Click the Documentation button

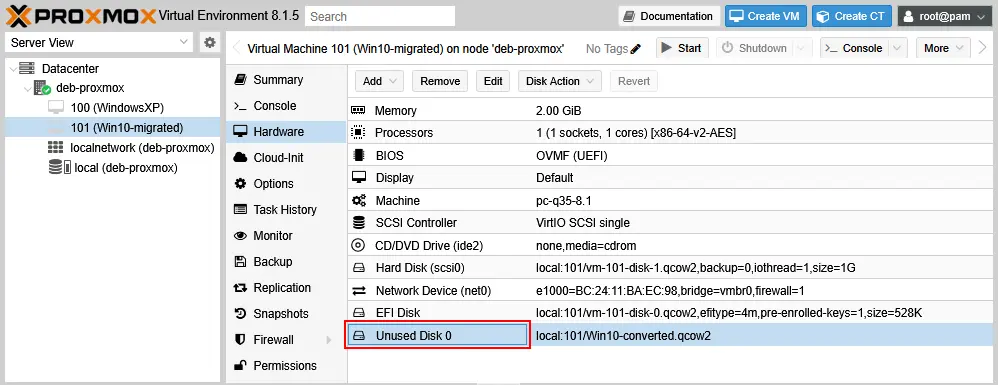[x=669, y=16]
